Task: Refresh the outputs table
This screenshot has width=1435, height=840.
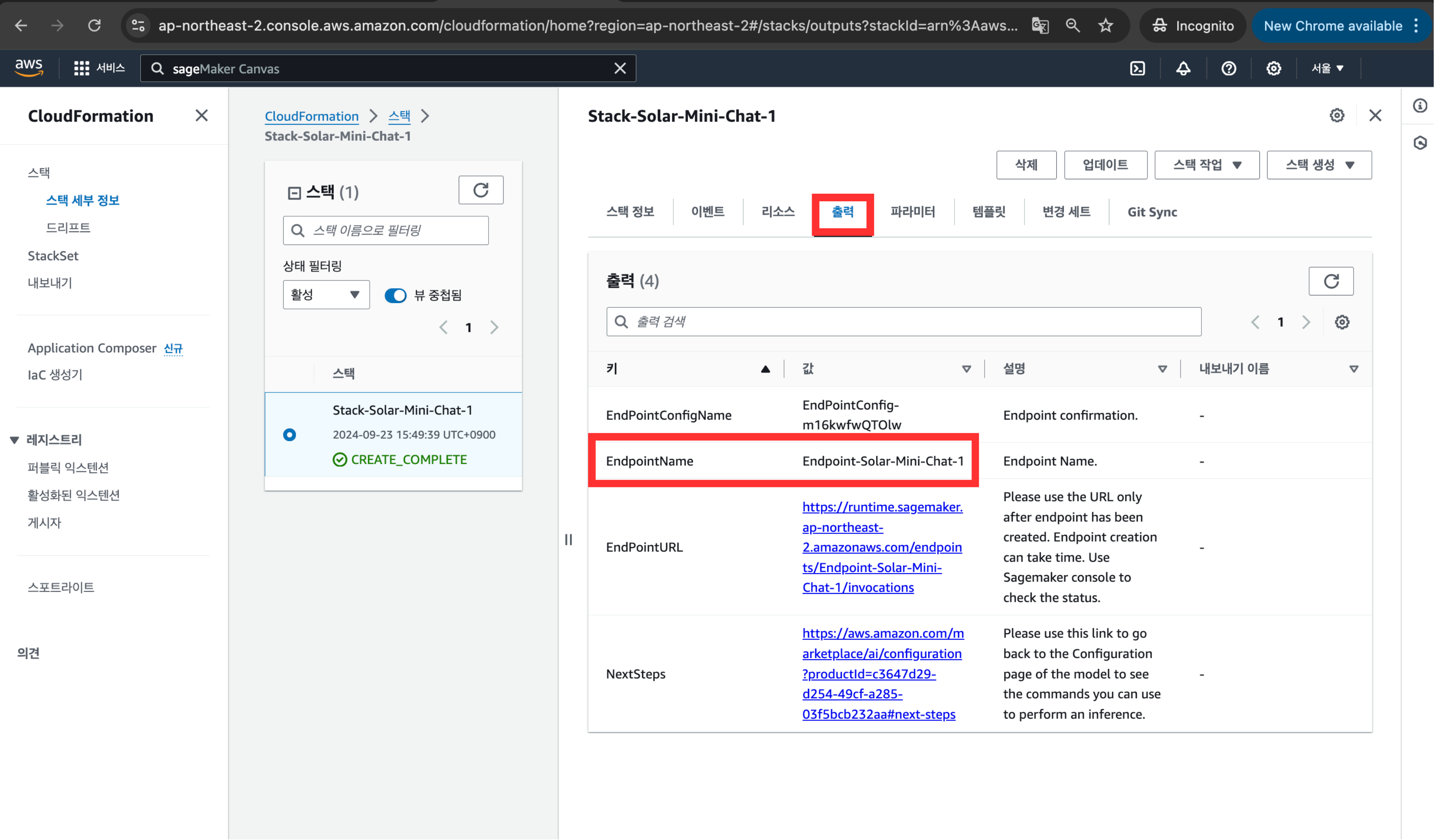Action: point(1331,281)
